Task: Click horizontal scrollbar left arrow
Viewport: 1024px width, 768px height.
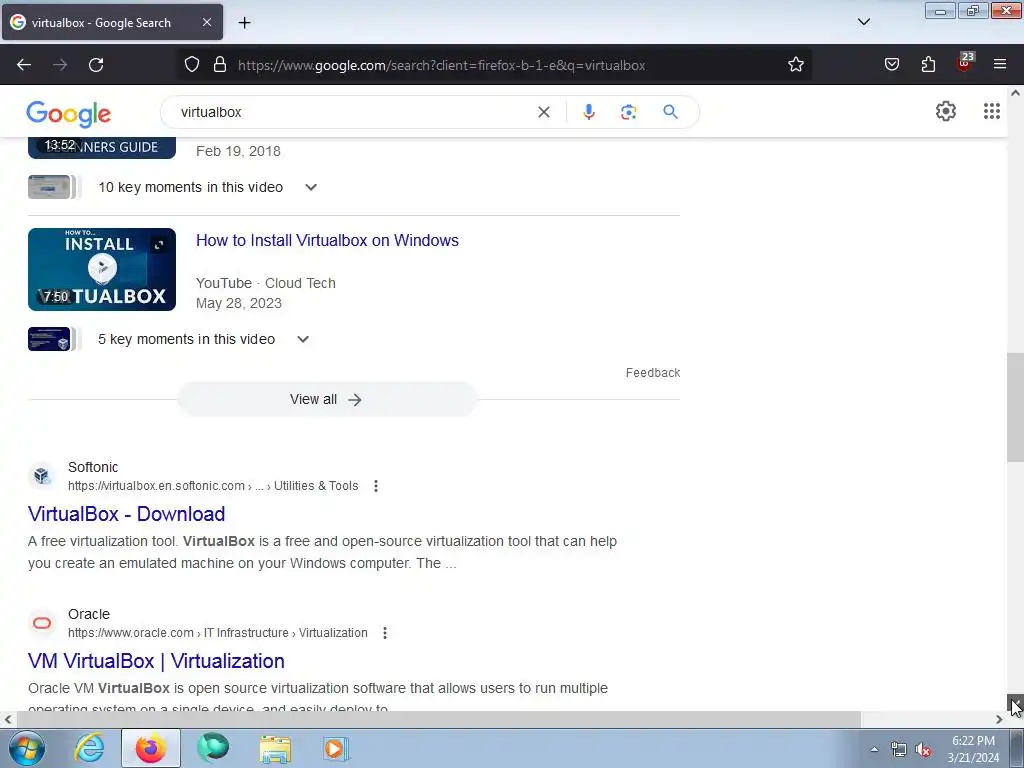Action: 8,719
